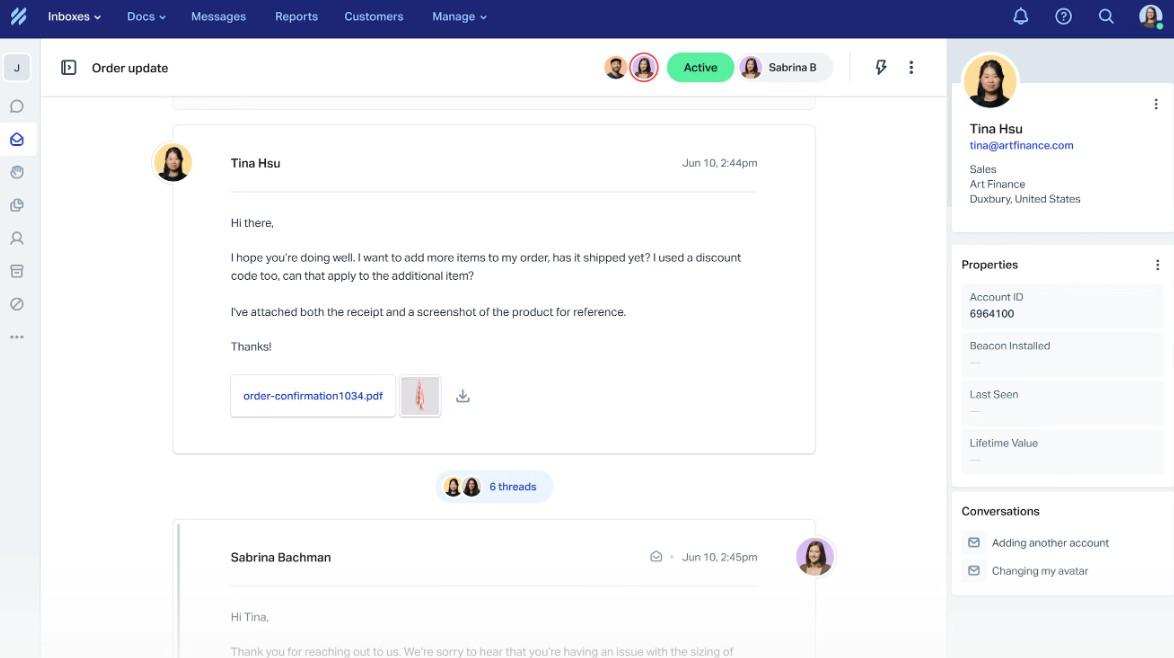Open the Properties three-dot options menu
1174x658 pixels.
coord(1157,265)
